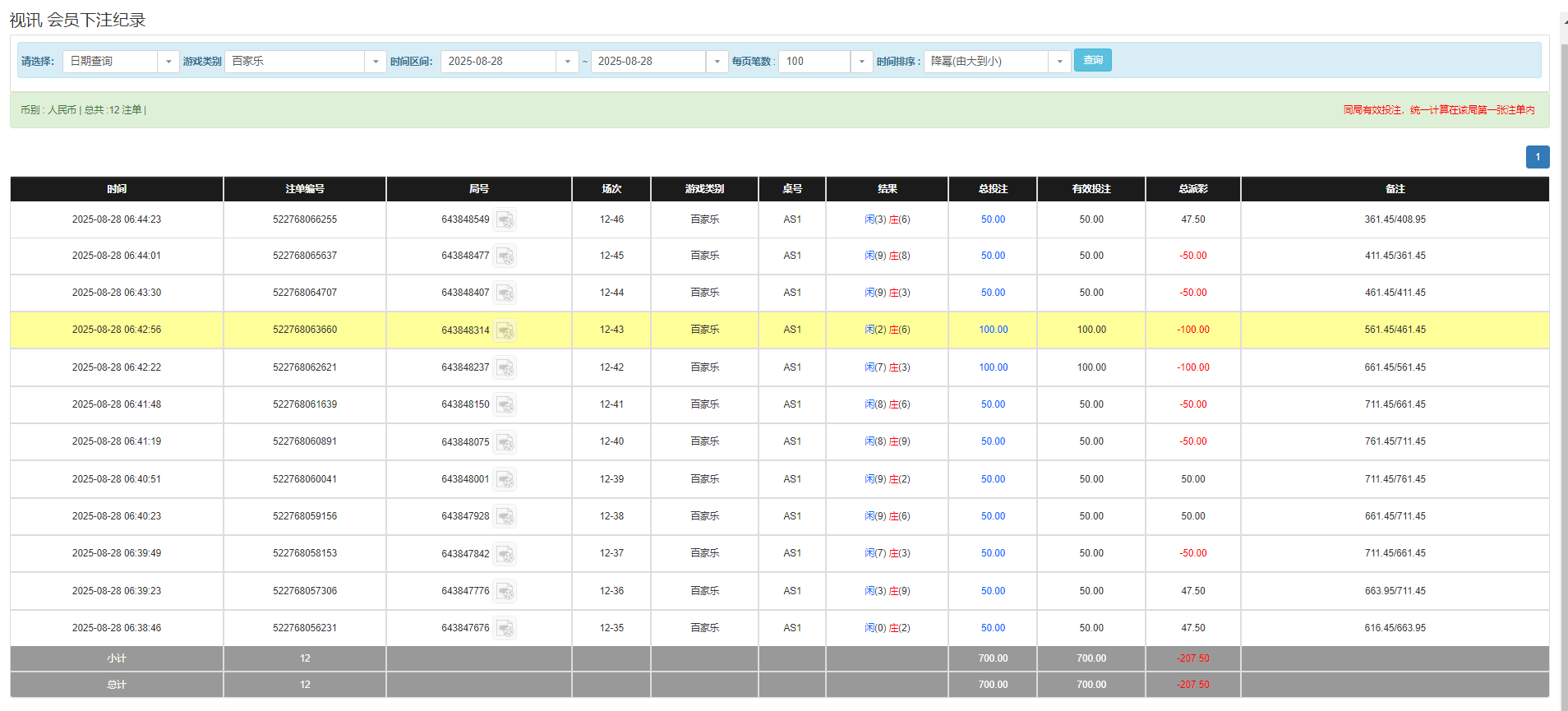Go to page 1 in pagination
Viewport: 1568px width, 711px height.
tap(1537, 157)
